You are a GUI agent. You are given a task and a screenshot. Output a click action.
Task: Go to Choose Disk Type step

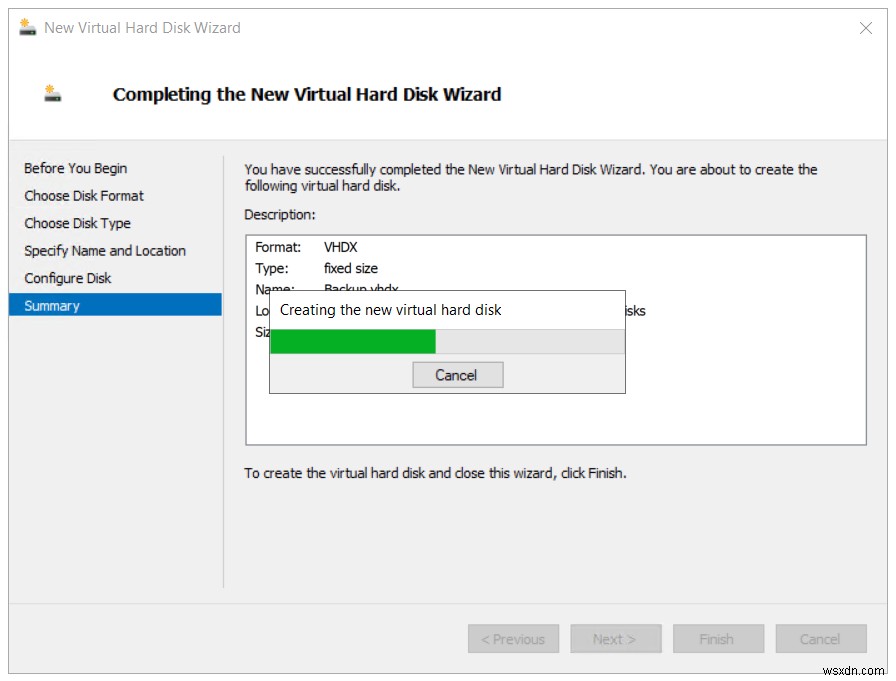[77, 223]
